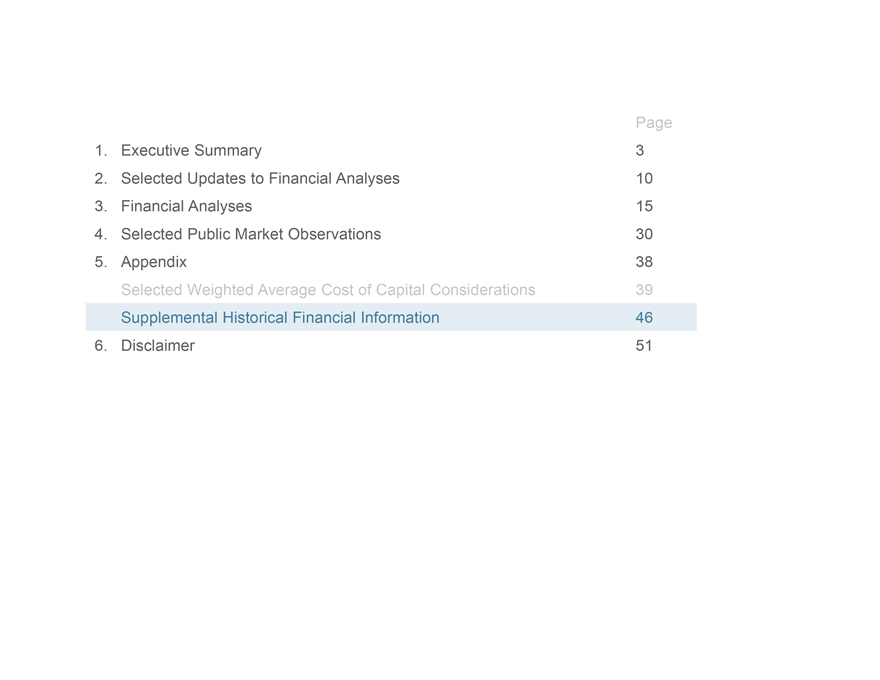Image resolution: width=880 pixels, height=680 pixels.
Task: Click the section number "6." before Disclaimer
Action: coord(101,346)
